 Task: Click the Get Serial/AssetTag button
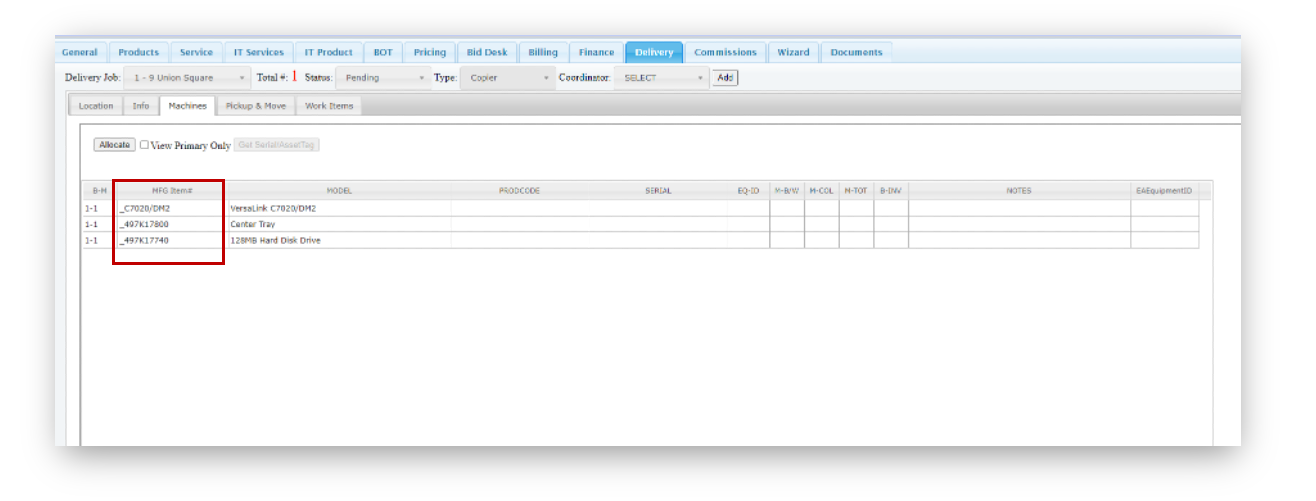coord(276,145)
